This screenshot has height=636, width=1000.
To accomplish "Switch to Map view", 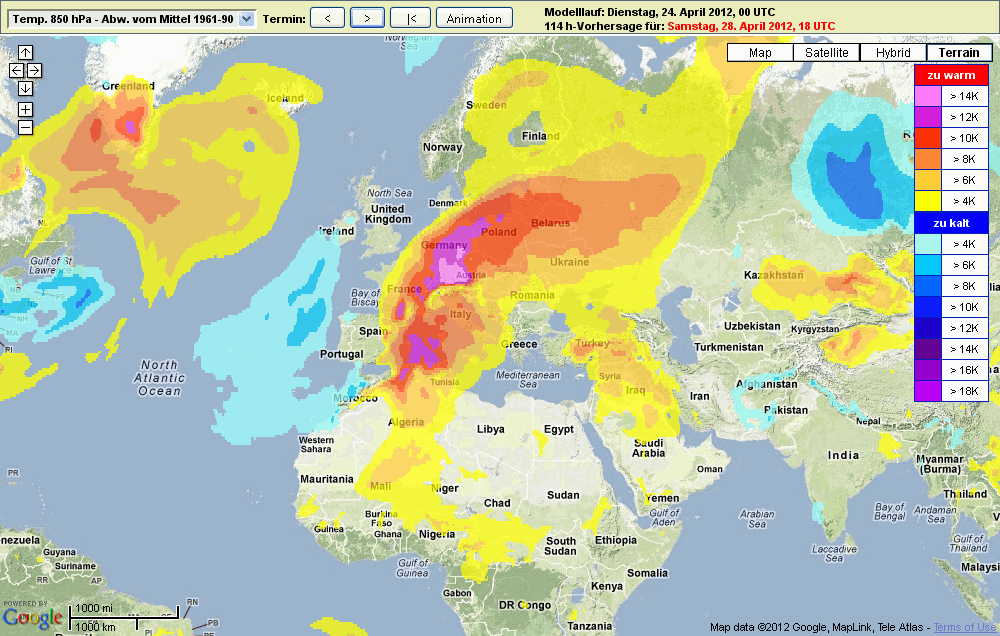I will click(760, 53).
